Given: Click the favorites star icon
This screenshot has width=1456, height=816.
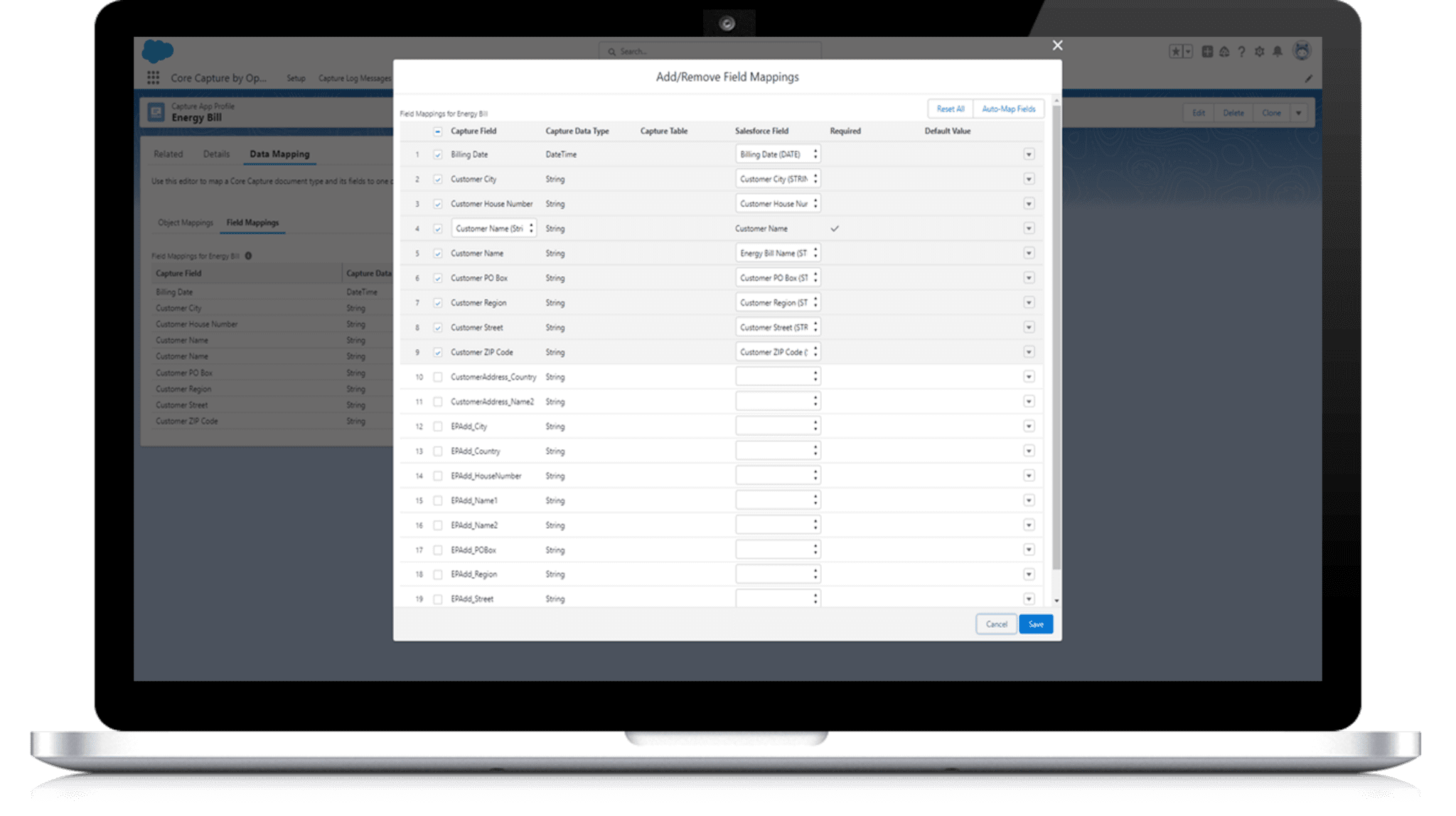Looking at the screenshot, I should [x=1177, y=51].
